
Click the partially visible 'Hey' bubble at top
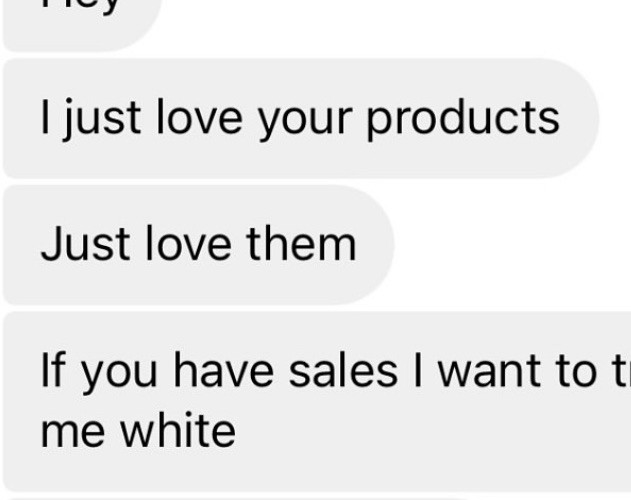(82, 24)
